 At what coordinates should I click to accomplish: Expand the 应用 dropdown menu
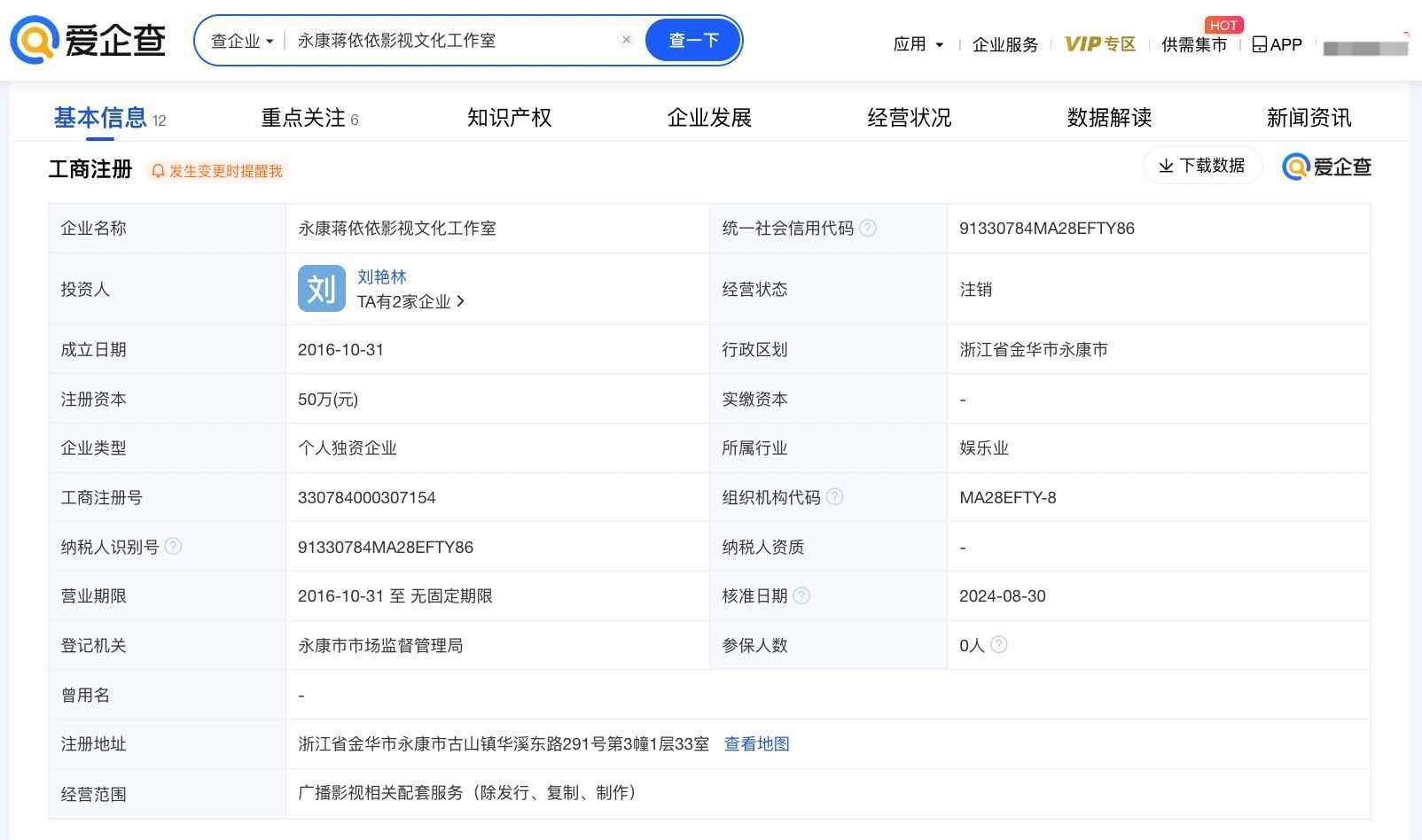[918, 44]
